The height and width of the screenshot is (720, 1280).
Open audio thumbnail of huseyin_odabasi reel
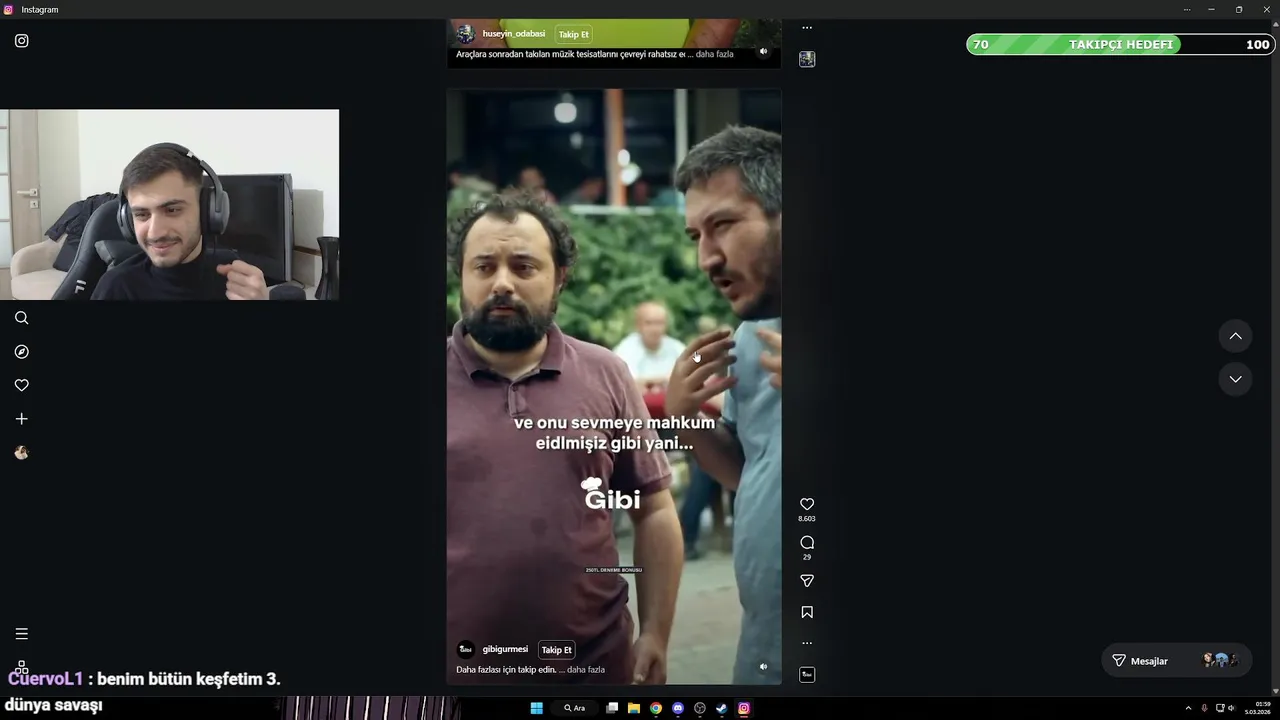click(807, 59)
